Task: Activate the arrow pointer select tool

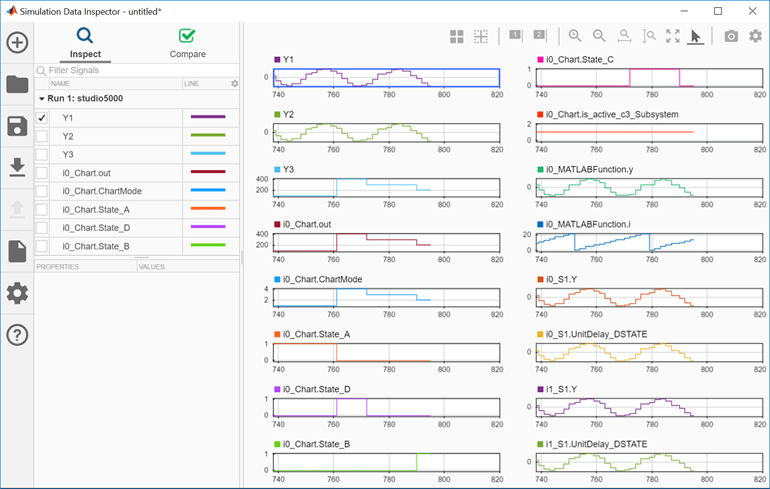Action: (696, 36)
